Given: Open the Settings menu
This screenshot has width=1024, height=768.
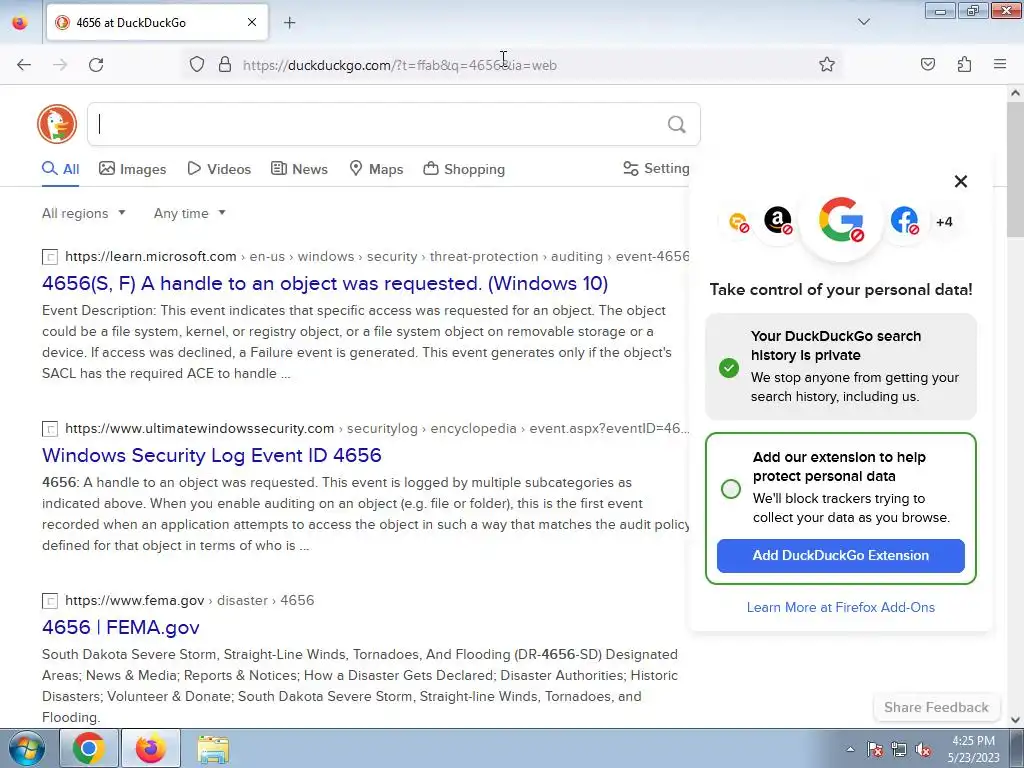Looking at the screenshot, I should [656, 168].
